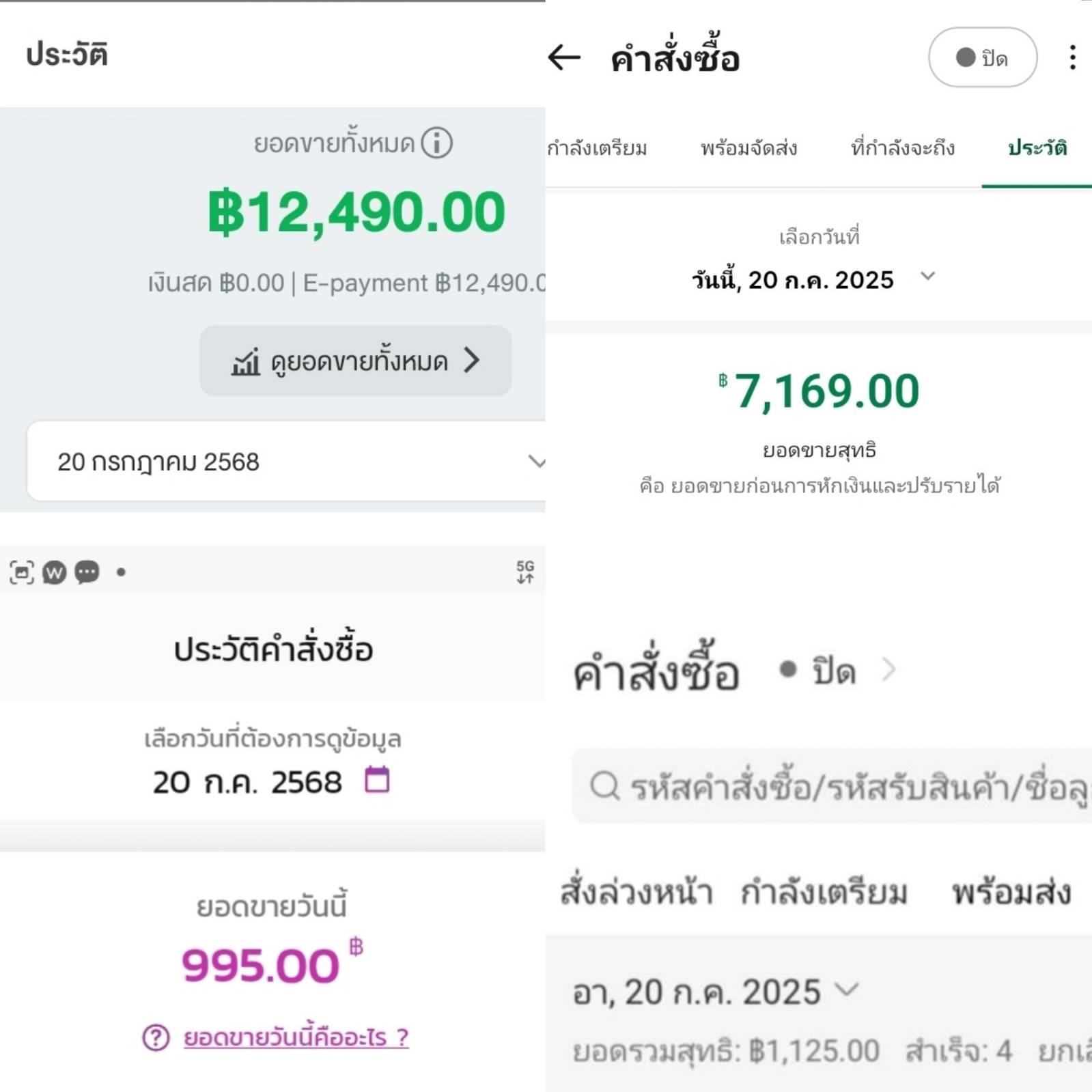1092x1092 pixels.
Task: Open the purple calendar date picker
Action: 377,779
